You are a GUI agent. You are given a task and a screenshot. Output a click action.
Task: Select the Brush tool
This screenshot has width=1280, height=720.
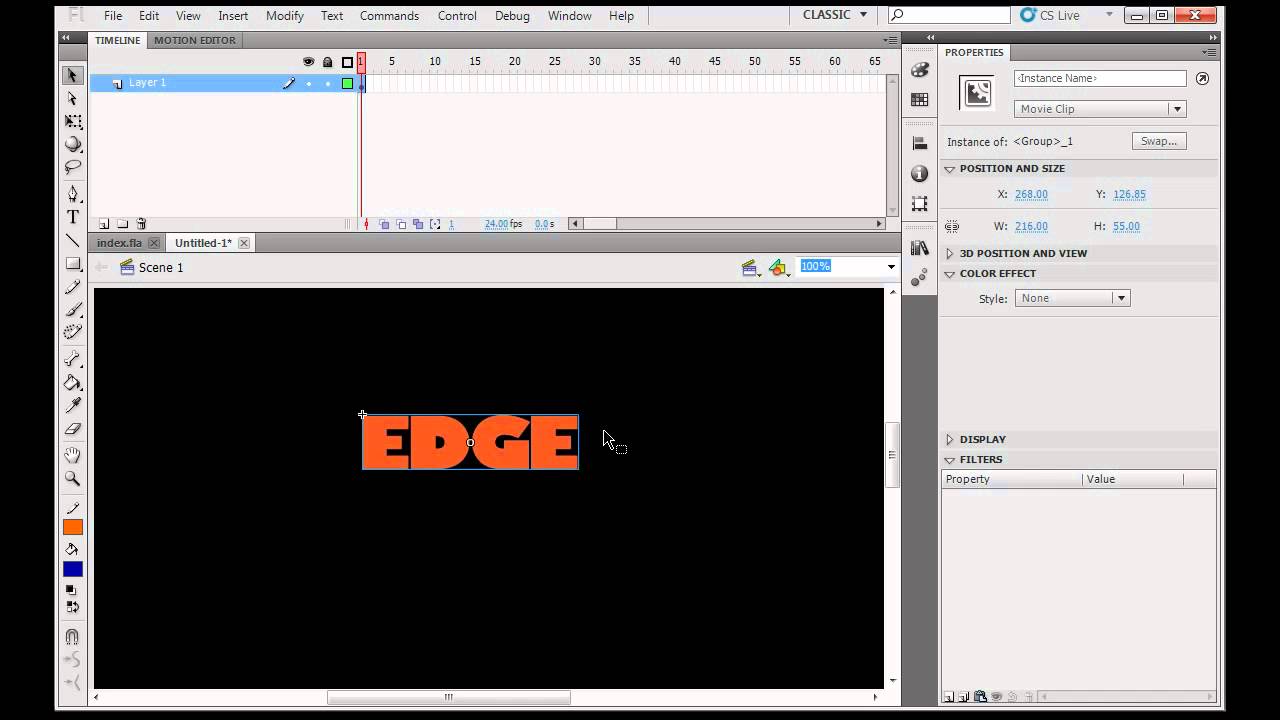(x=73, y=310)
